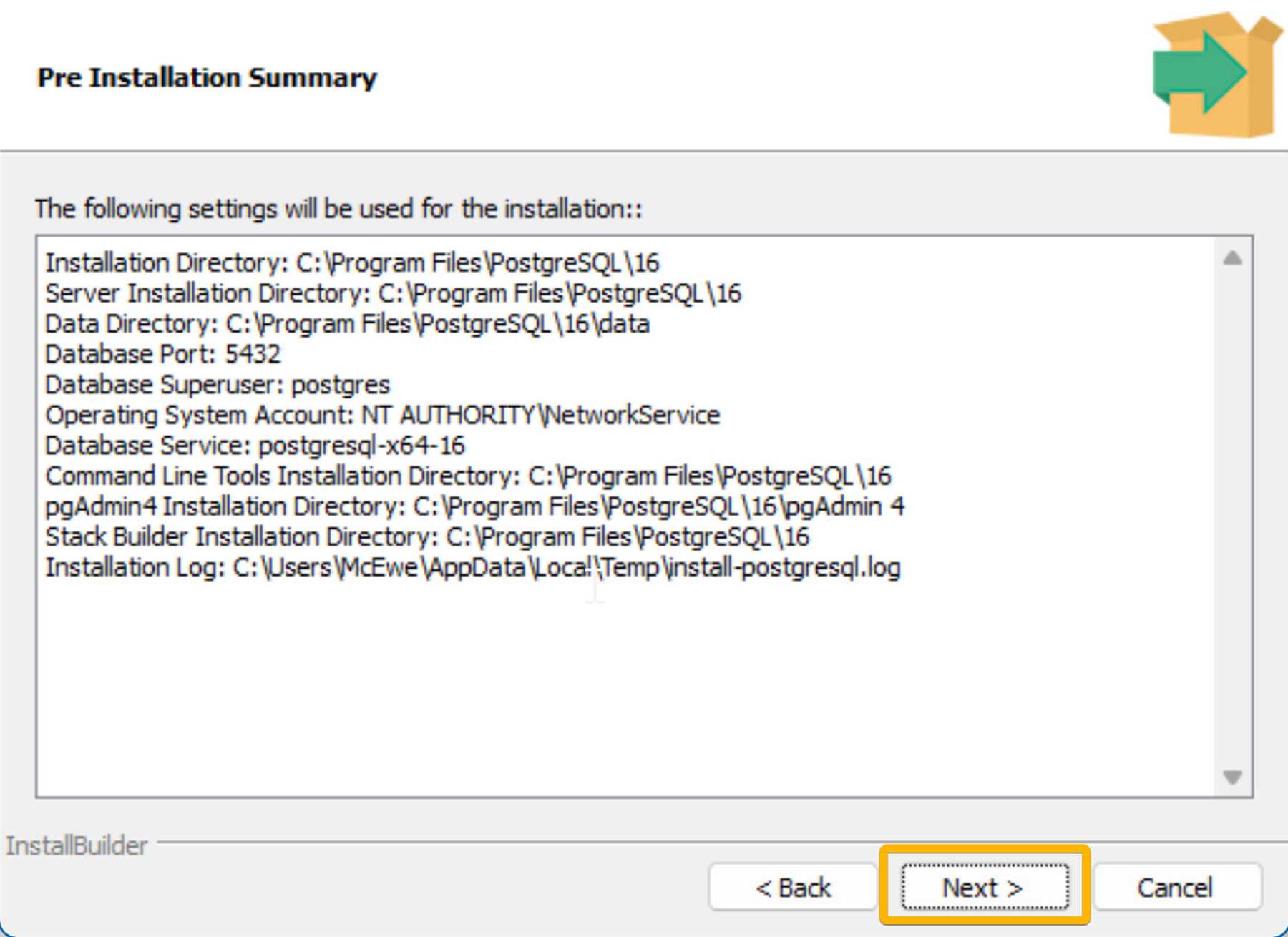Select the Database Service postgresql-x64-16 line

(255, 446)
